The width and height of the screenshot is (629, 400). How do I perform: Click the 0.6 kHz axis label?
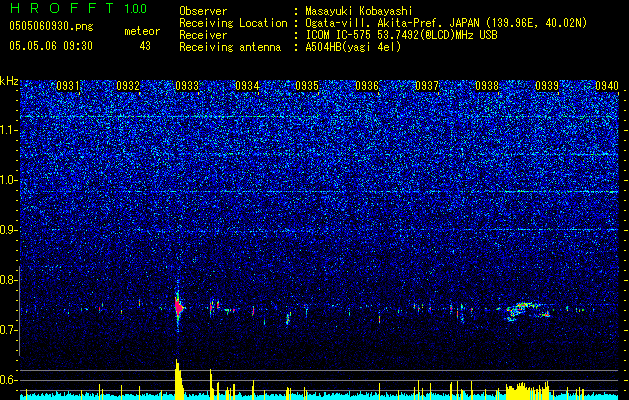[9, 380]
